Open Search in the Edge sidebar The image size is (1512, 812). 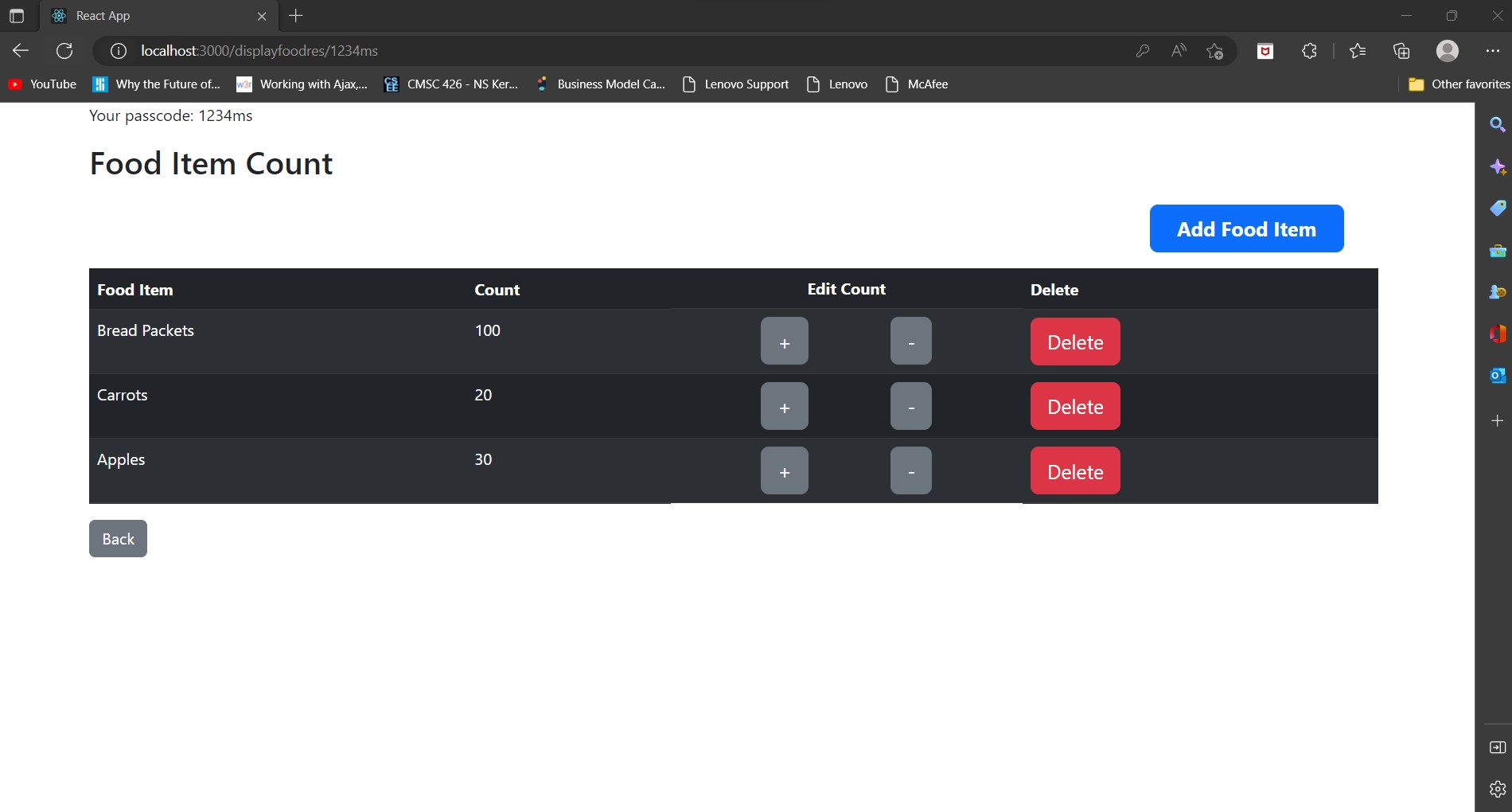click(x=1498, y=125)
